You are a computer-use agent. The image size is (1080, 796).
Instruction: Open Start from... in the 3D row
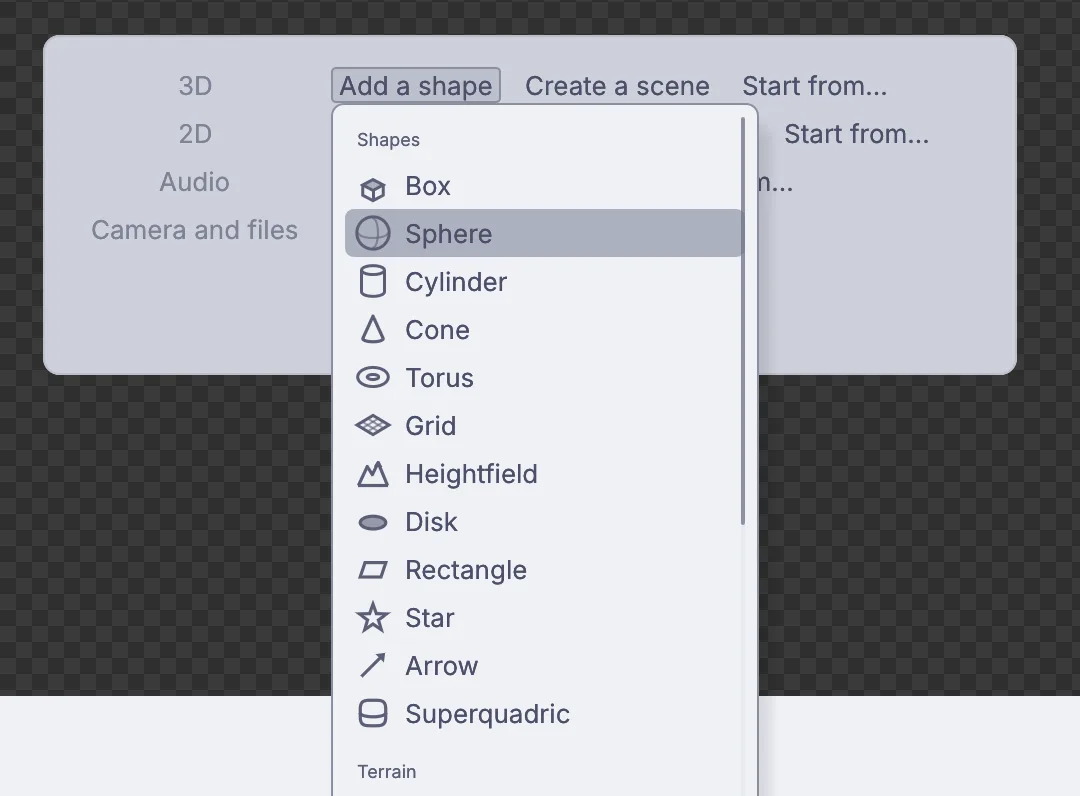pos(814,86)
